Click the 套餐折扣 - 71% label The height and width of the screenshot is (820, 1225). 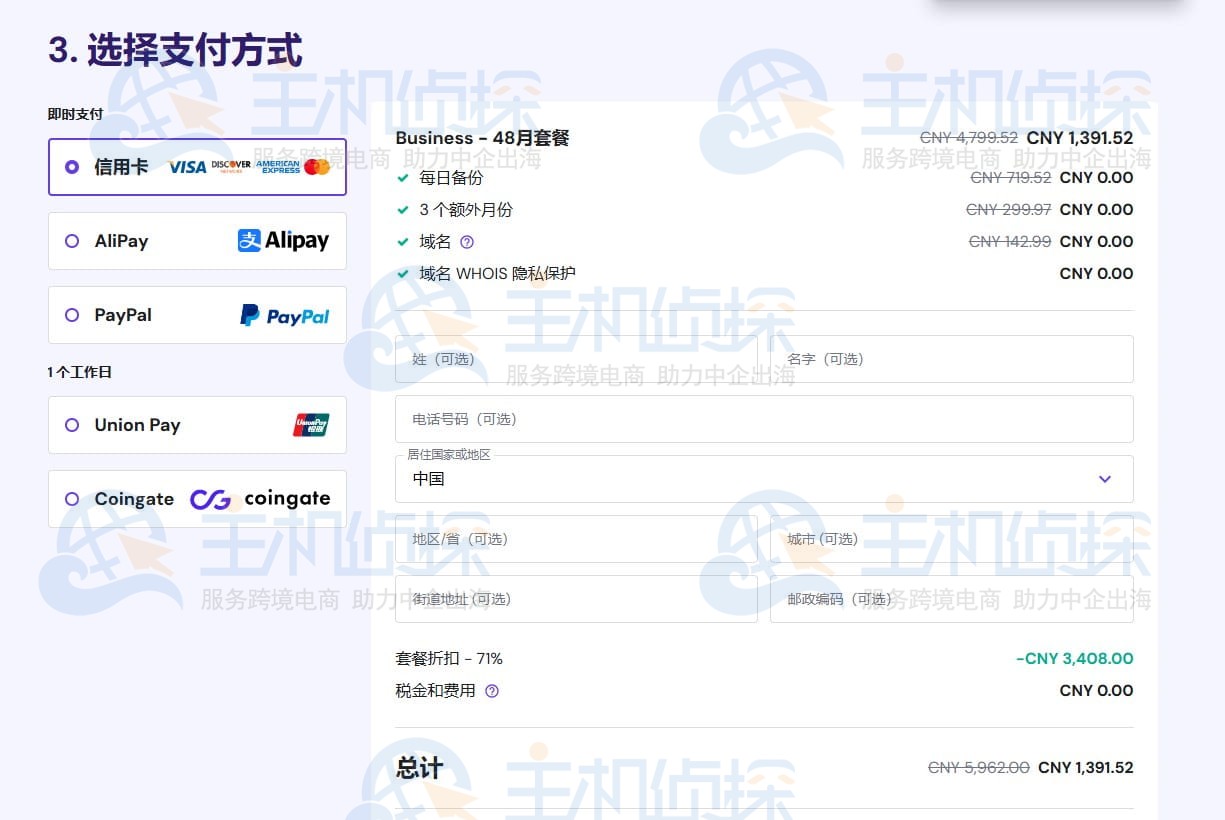[x=449, y=659]
